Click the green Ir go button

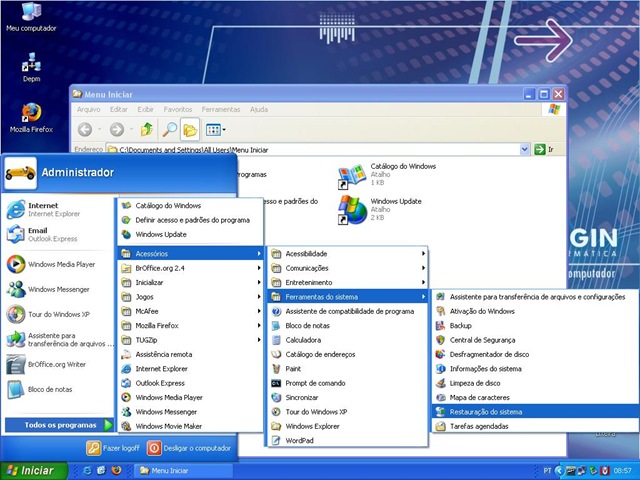pos(544,149)
